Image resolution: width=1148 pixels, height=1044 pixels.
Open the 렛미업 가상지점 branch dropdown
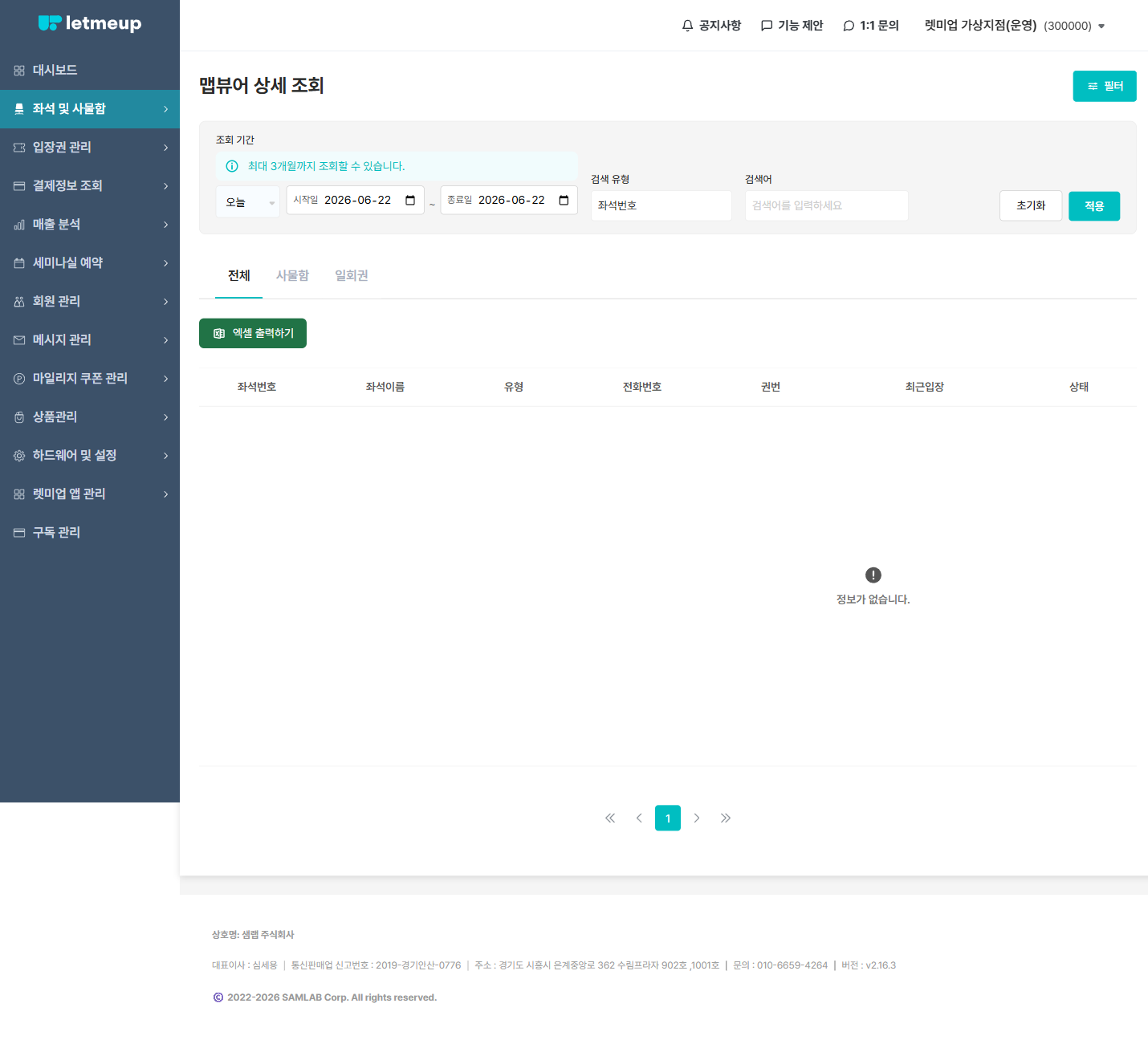coord(1015,26)
